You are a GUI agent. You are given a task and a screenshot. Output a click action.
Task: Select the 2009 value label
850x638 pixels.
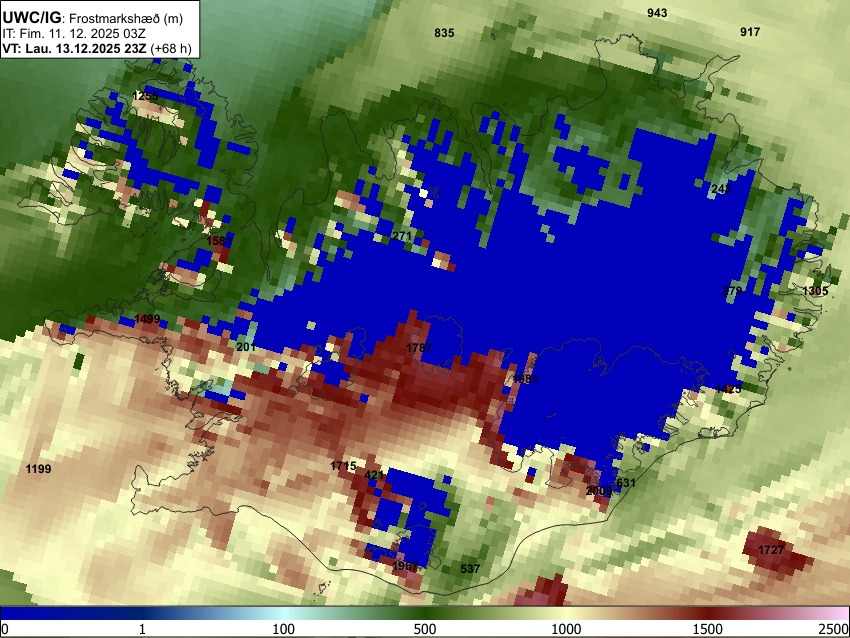coord(599,491)
